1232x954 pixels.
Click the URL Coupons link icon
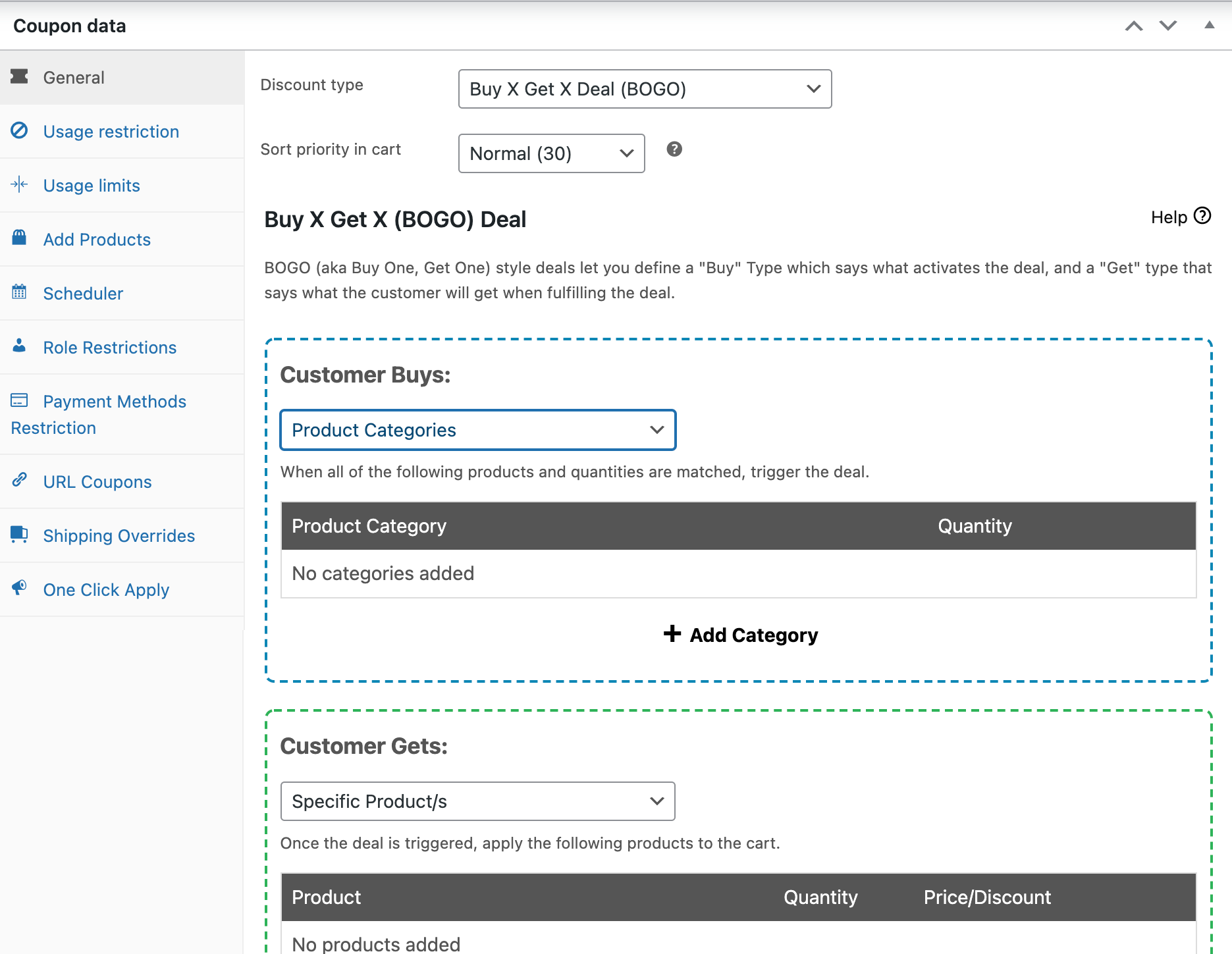coord(20,480)
